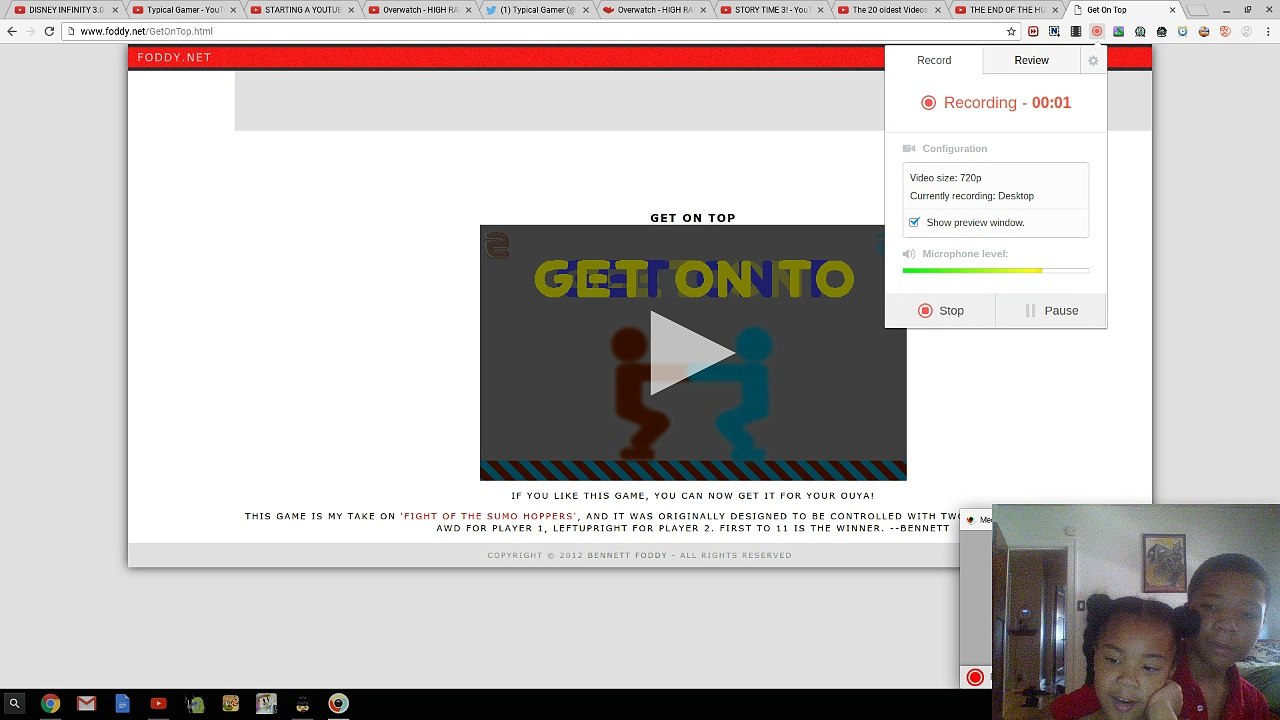Open recorder settings gear icon
1280x720 pixels.
point(1093,60)
